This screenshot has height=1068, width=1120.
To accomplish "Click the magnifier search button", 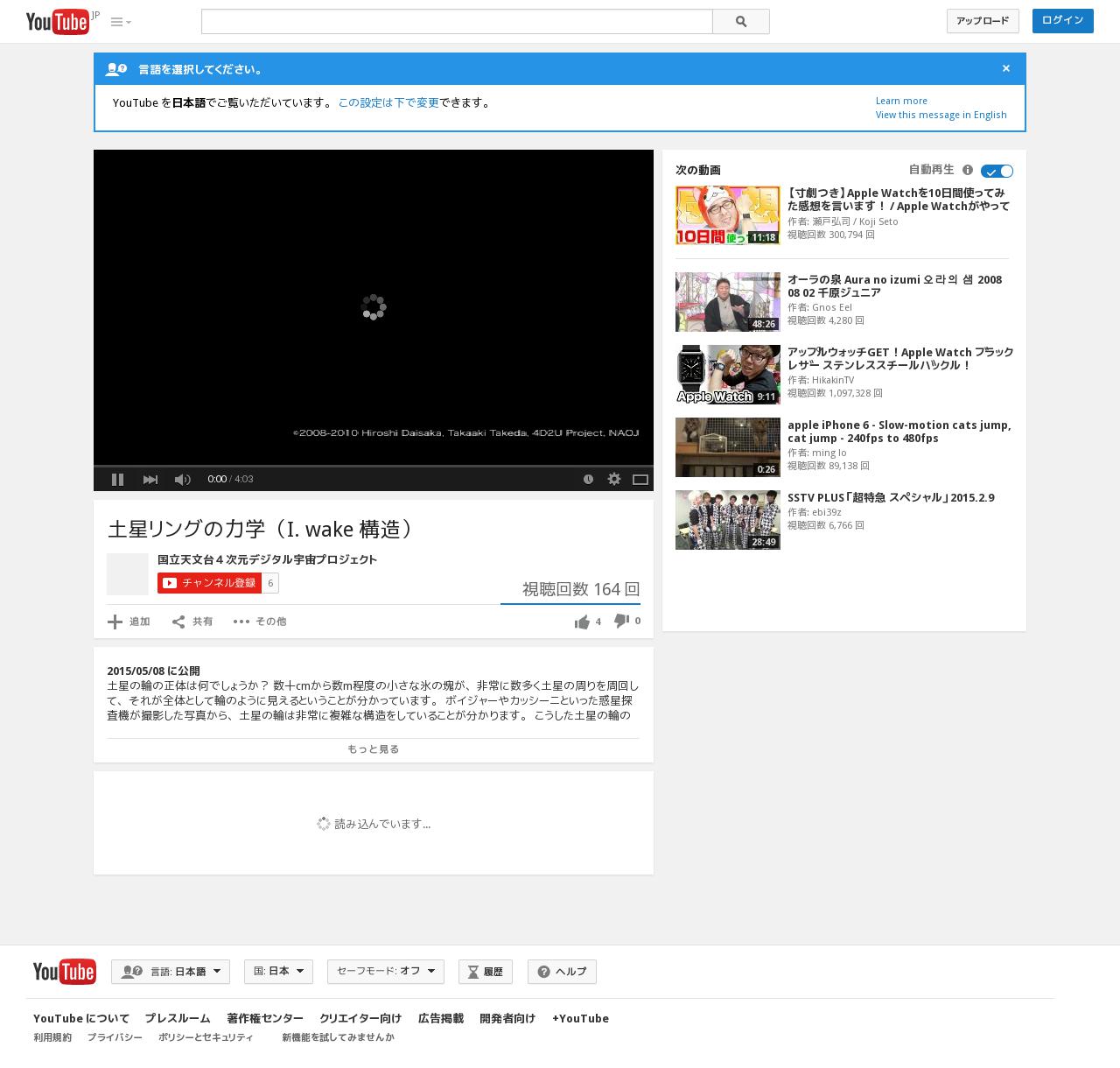I will [741, 22].
